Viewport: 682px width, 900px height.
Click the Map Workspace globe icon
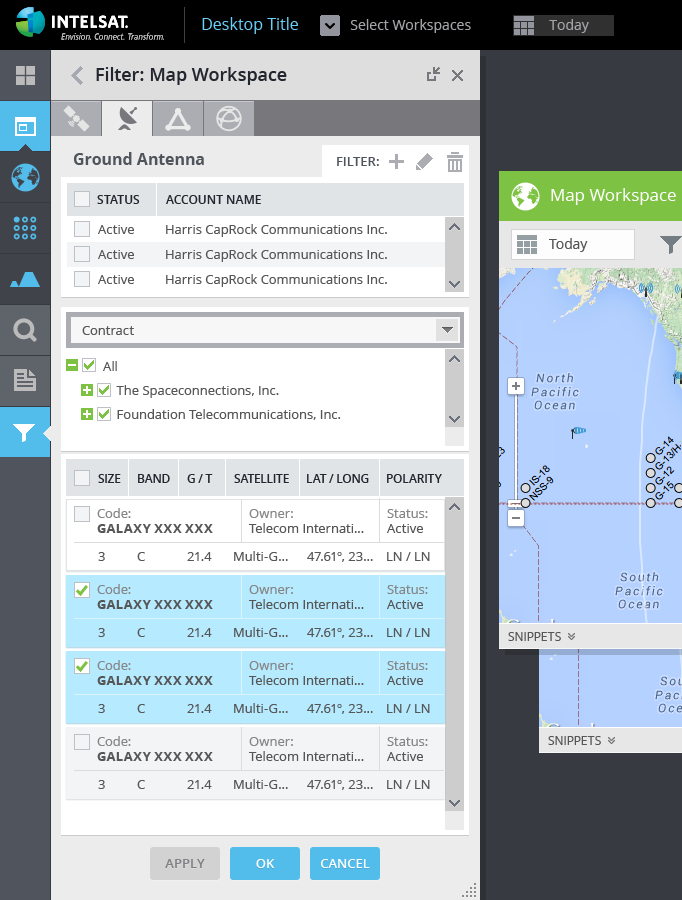click(525, 196)
